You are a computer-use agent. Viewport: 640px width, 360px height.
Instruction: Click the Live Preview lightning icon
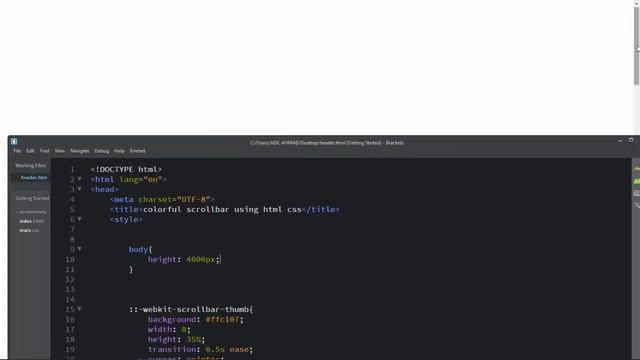(637, 169)
